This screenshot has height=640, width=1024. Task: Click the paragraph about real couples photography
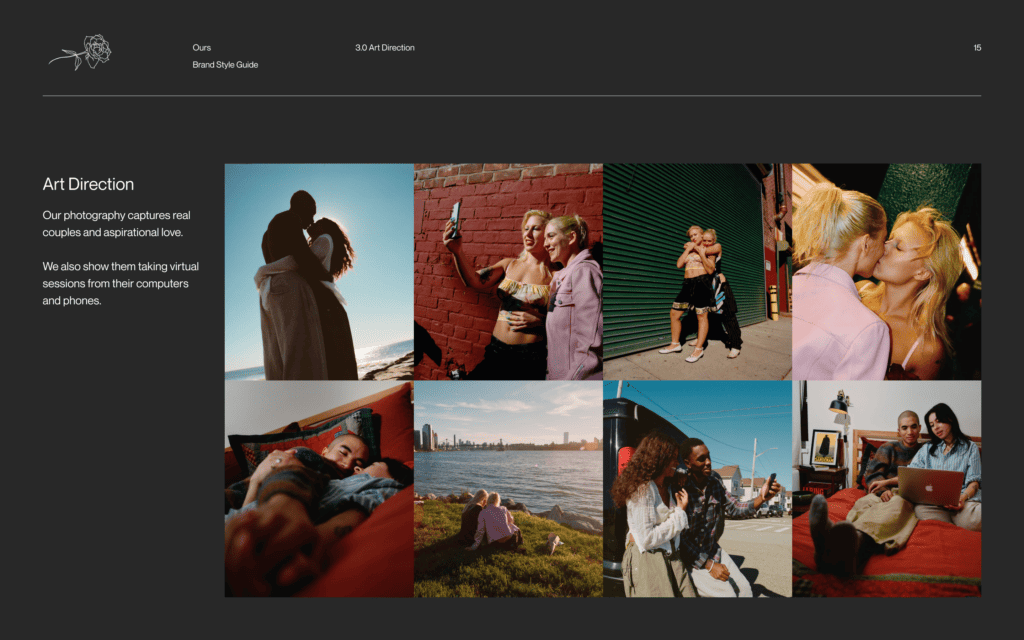click(116, 224)
